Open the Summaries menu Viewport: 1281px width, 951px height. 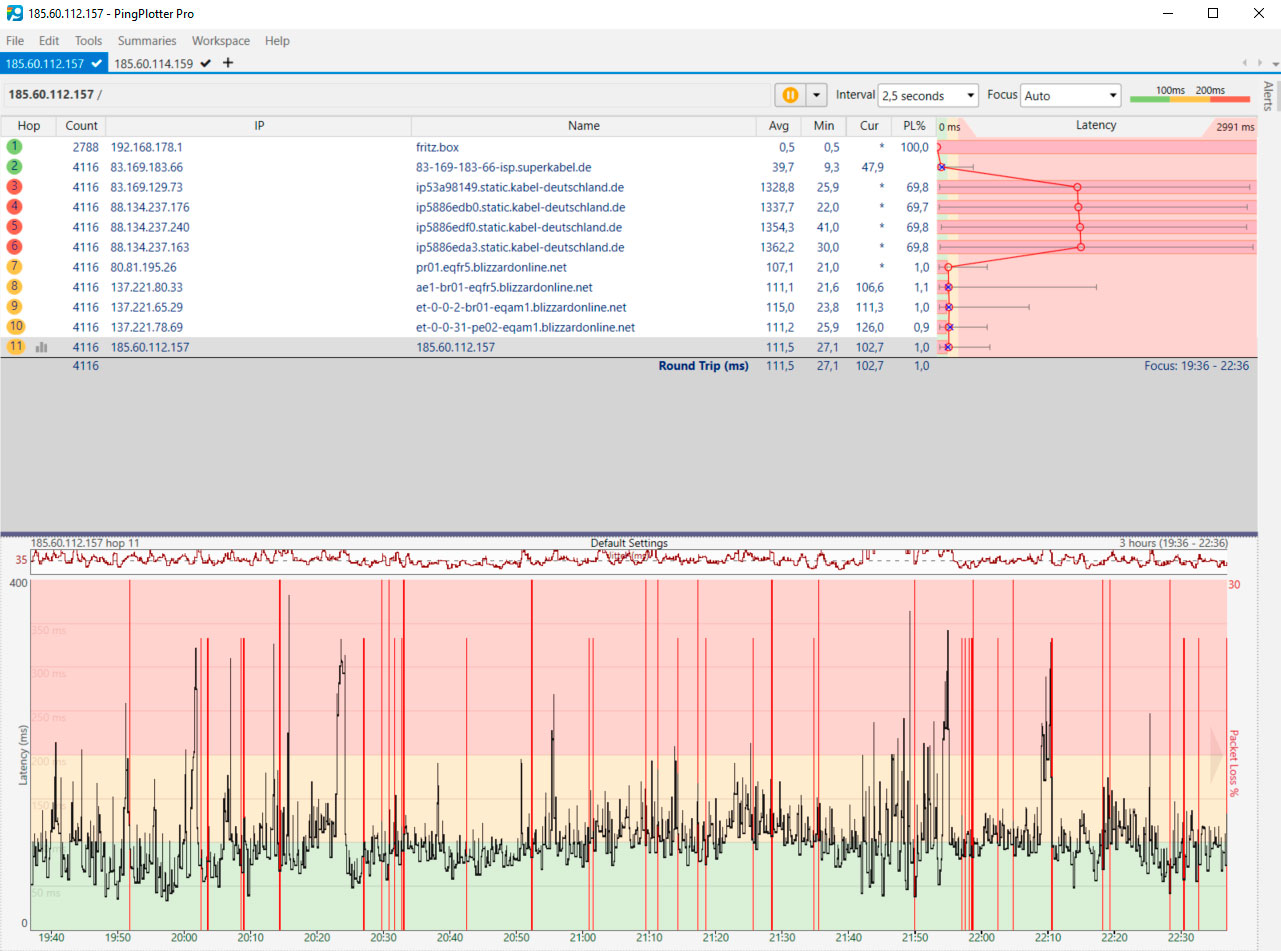point(147,41)
